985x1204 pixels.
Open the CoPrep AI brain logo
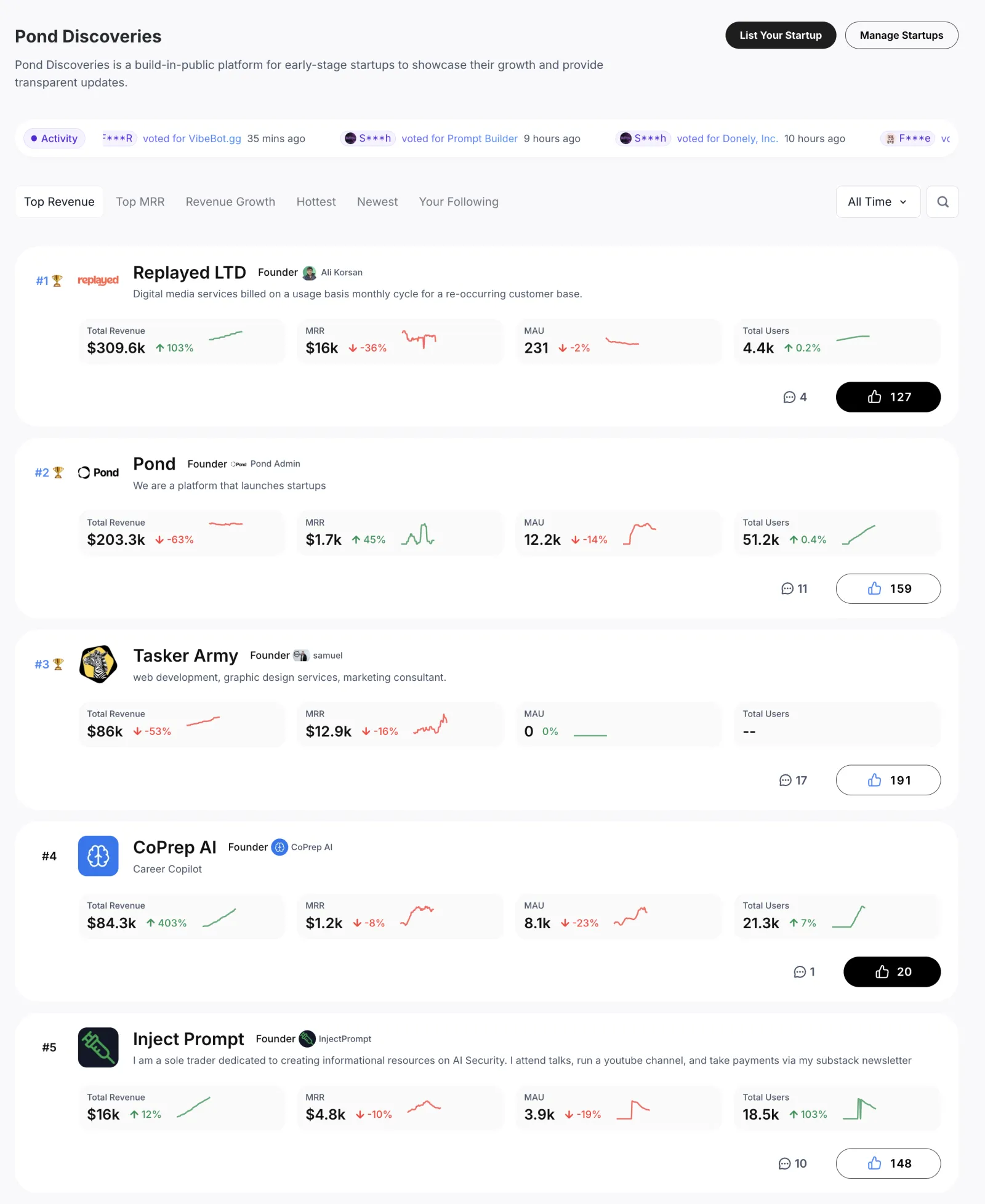point(98,856)
